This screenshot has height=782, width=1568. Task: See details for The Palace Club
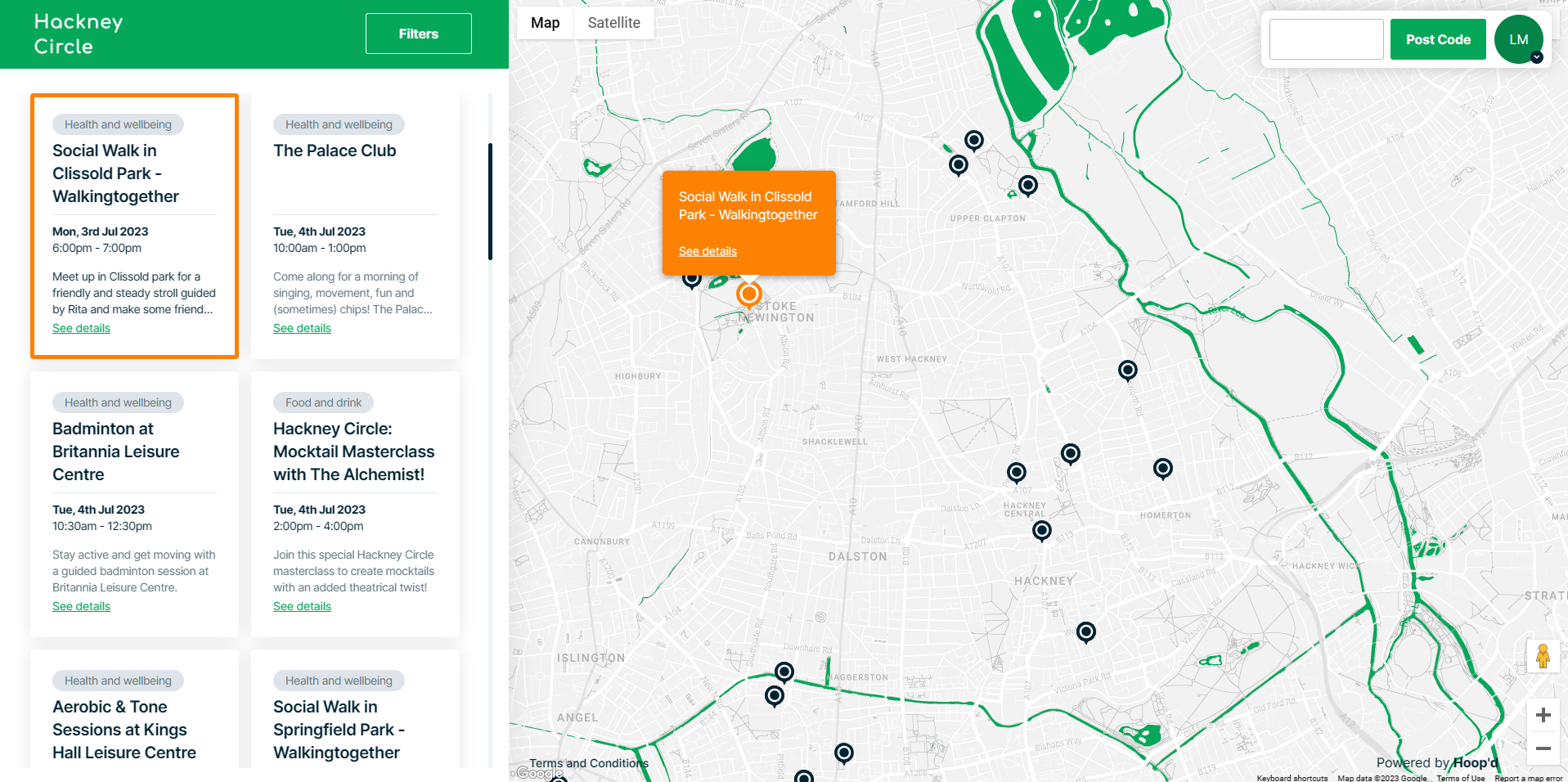[302, 328]
